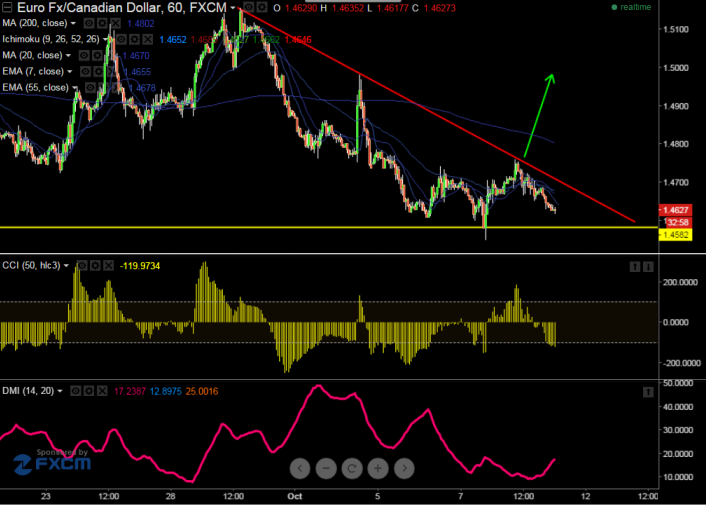Open MA (200, close) settings gear

[103, 23]
